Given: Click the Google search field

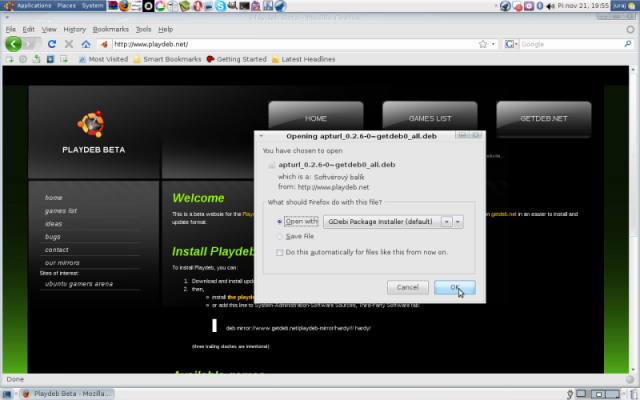Looking at the screenshot, I should click(x=571, y=44).
